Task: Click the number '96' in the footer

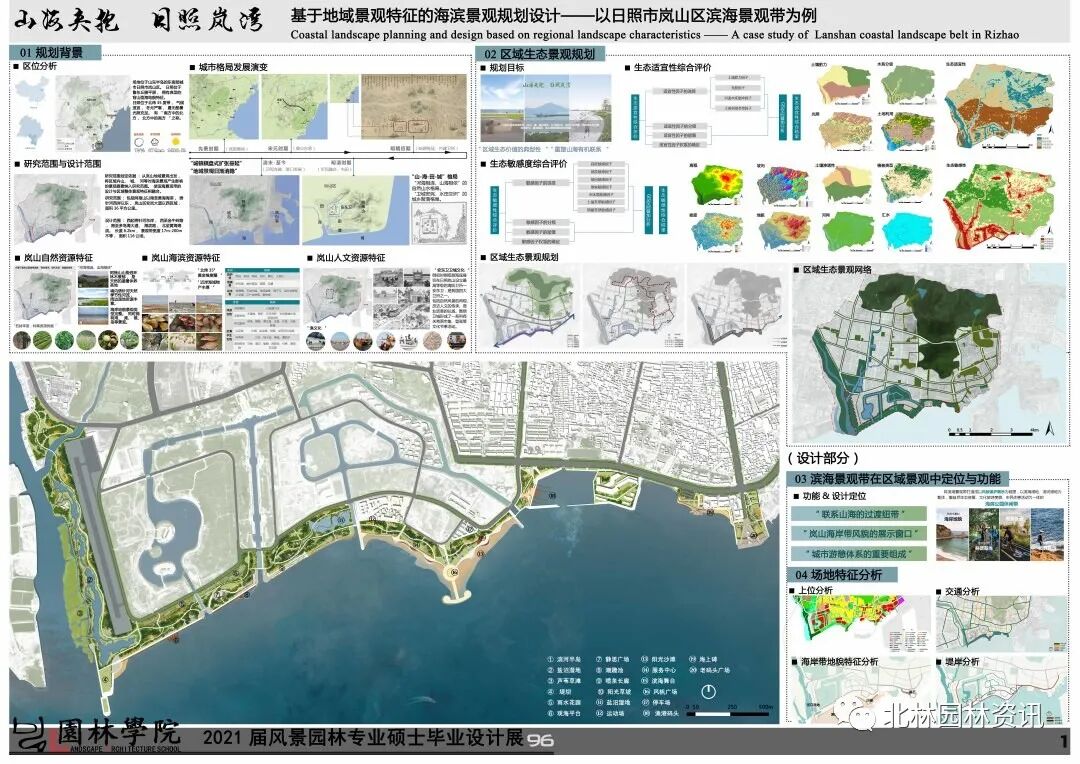Action: point(541,740)
